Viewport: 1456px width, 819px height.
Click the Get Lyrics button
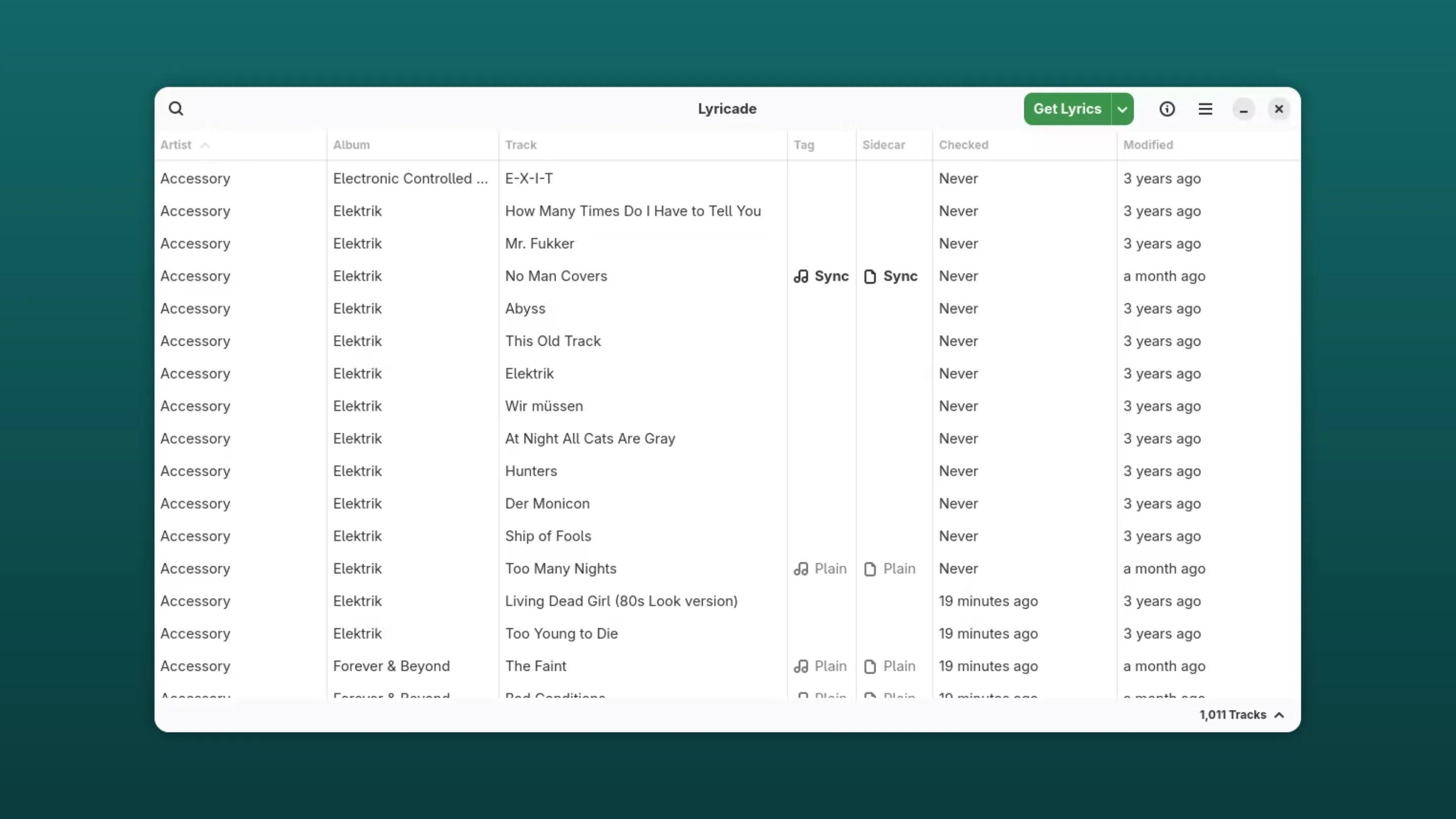tap(1067, 109)
